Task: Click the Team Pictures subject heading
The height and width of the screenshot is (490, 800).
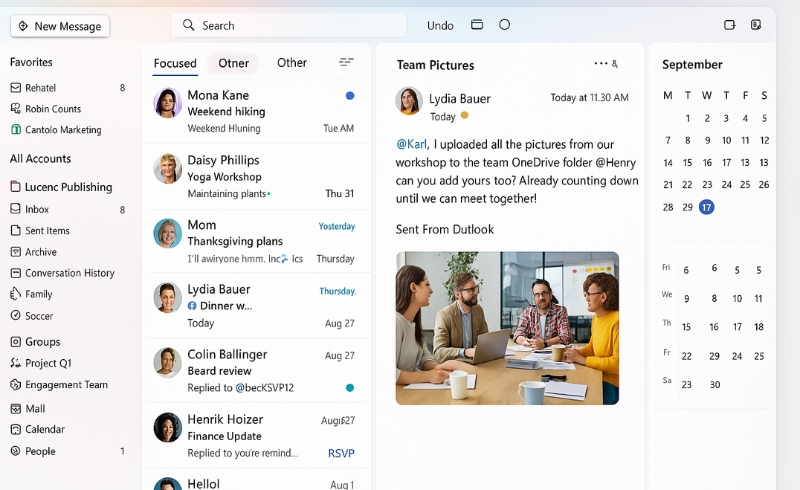Action: point(436,65)
